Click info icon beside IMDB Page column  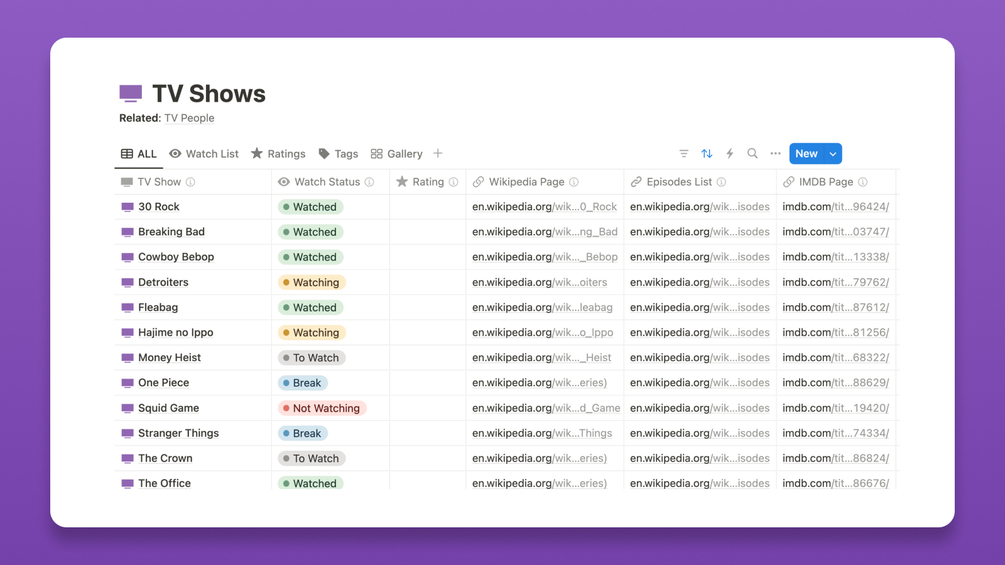click(863, 182)
